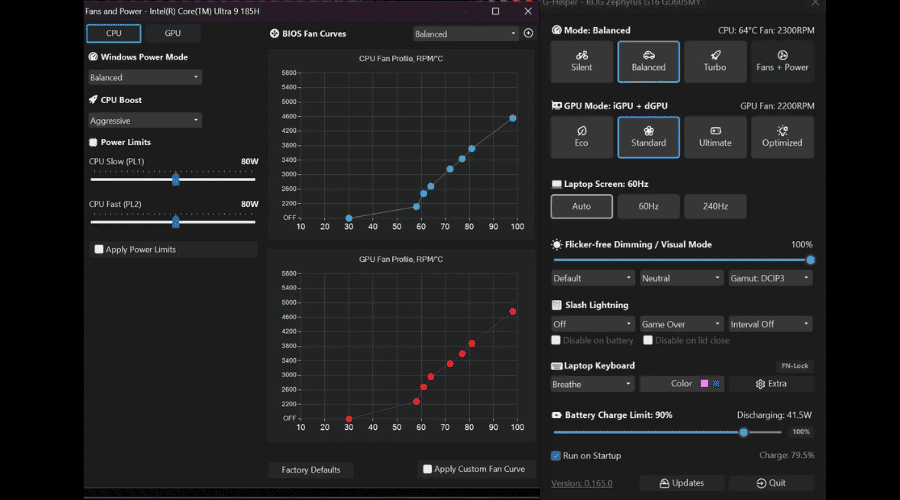Switch to the GPU tab
This screenshot has height=500, width=900.
click(172, 33)
